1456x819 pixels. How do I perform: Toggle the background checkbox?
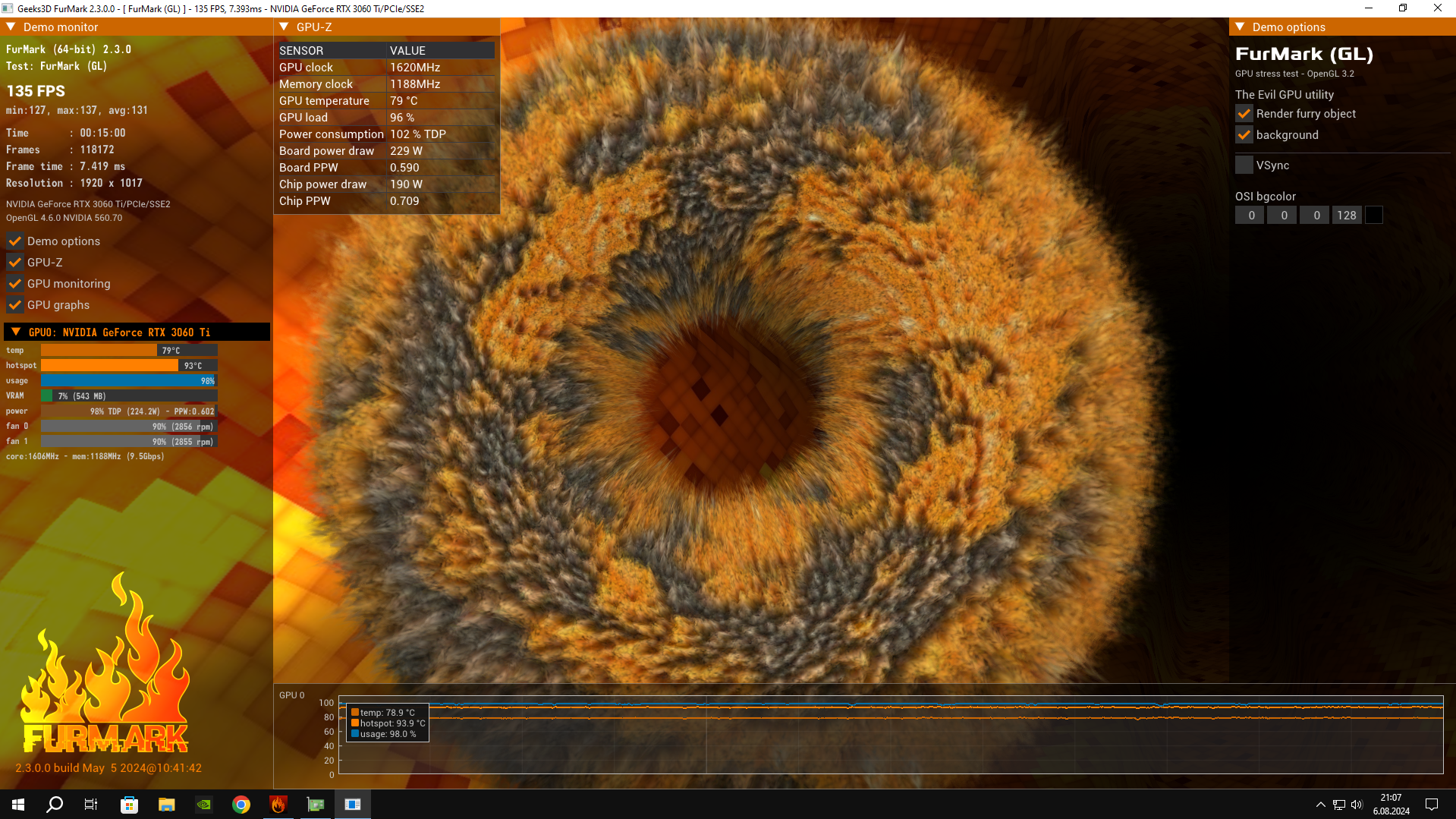click(x=1244, y=135)
